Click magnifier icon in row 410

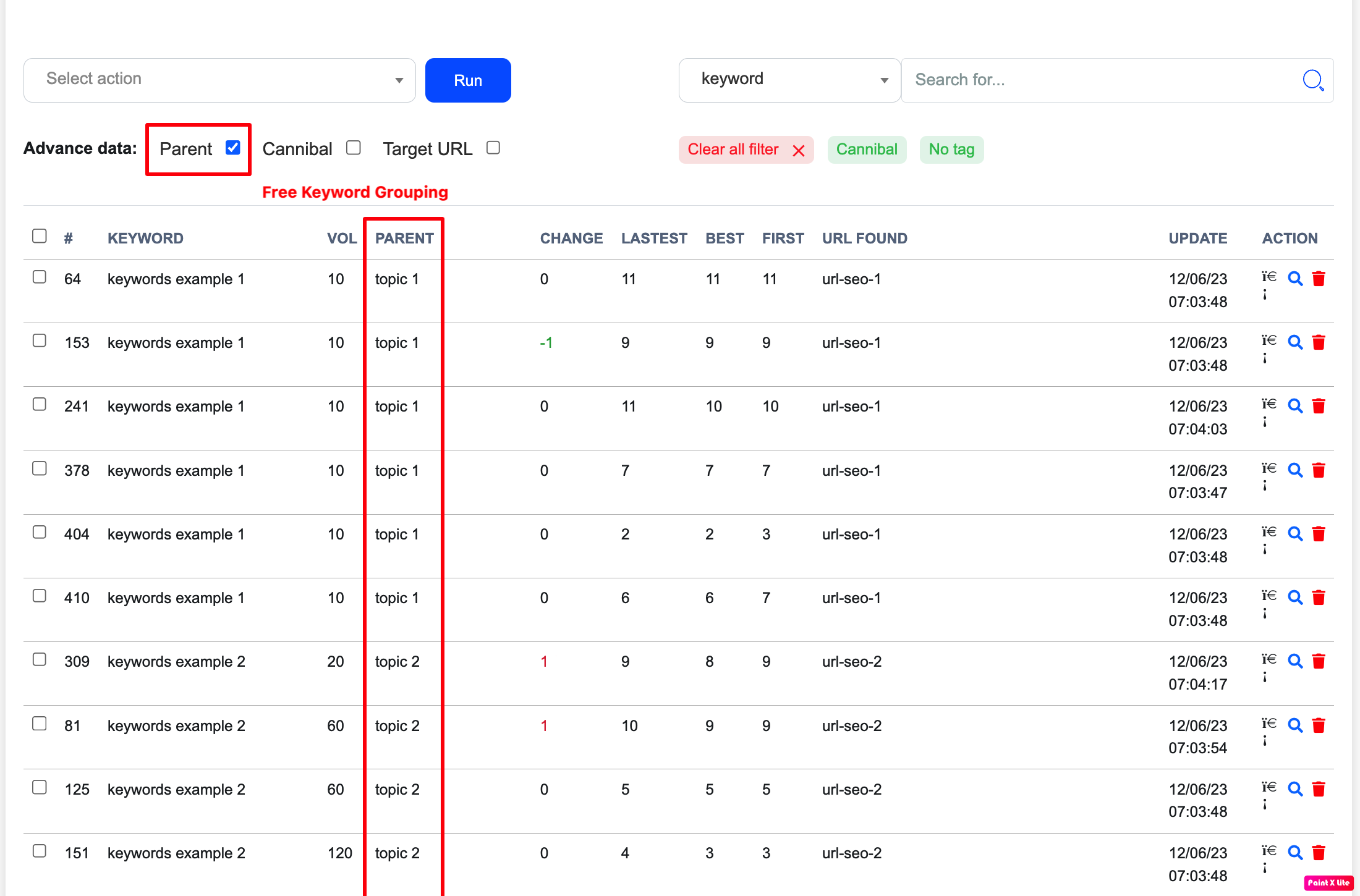[1295, 598]
